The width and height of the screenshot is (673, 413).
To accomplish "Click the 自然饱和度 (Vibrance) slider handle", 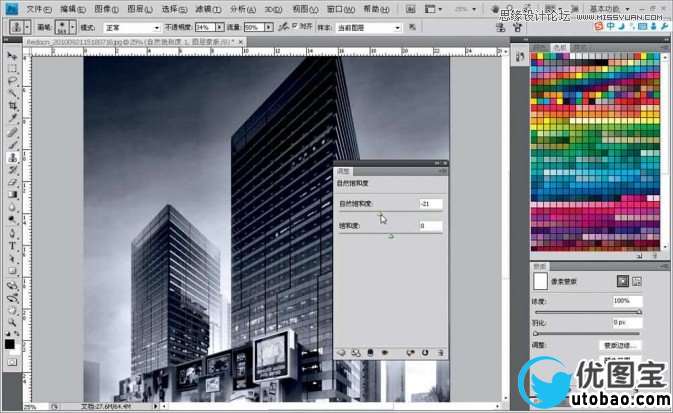I will point(380,213).
